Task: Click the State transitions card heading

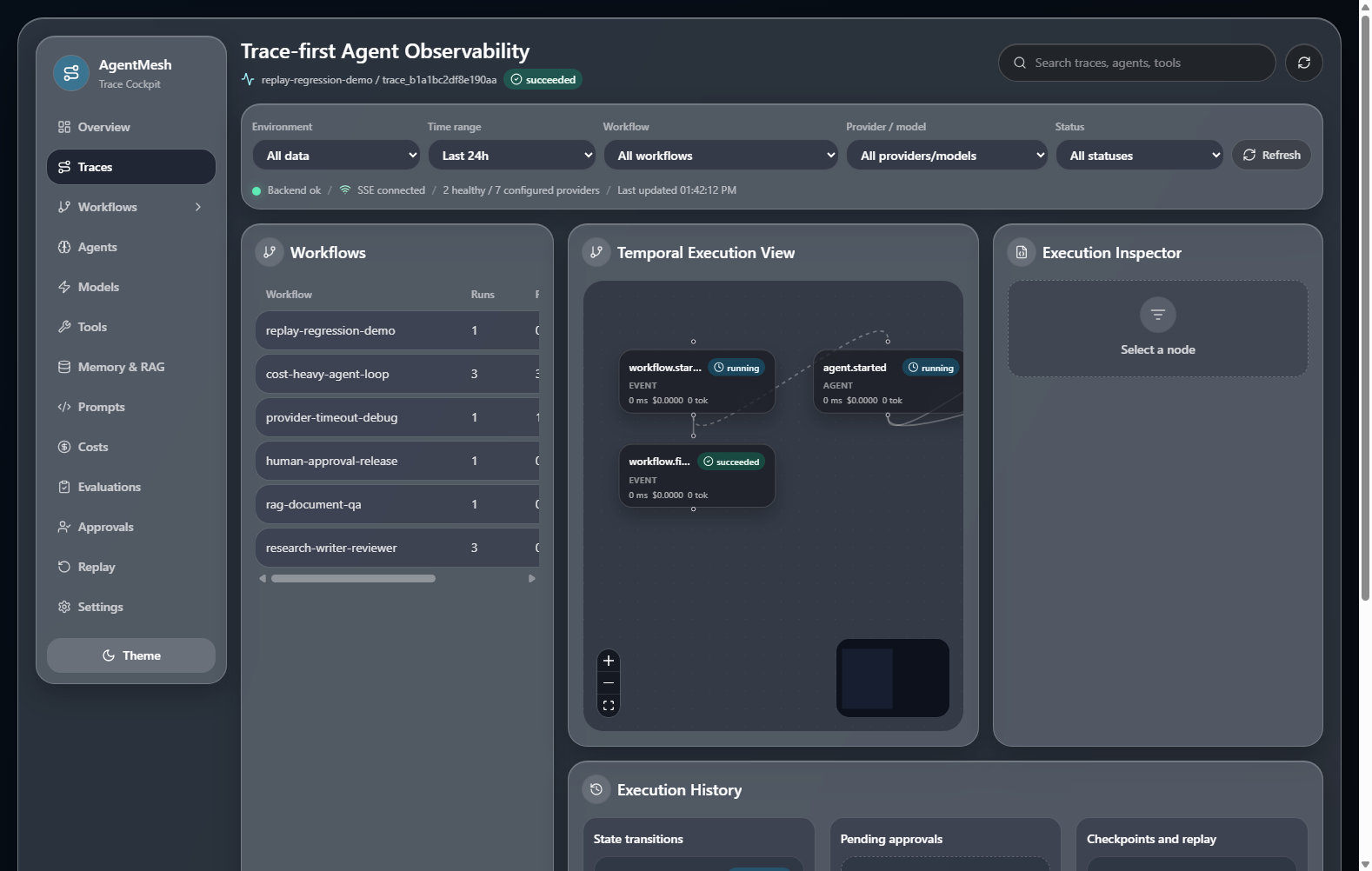Action: (638, 839)
